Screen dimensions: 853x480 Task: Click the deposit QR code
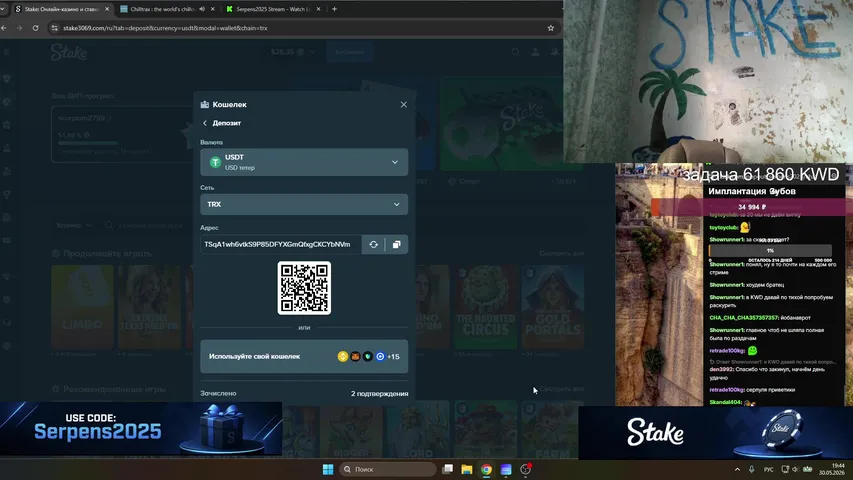point(304,288)
